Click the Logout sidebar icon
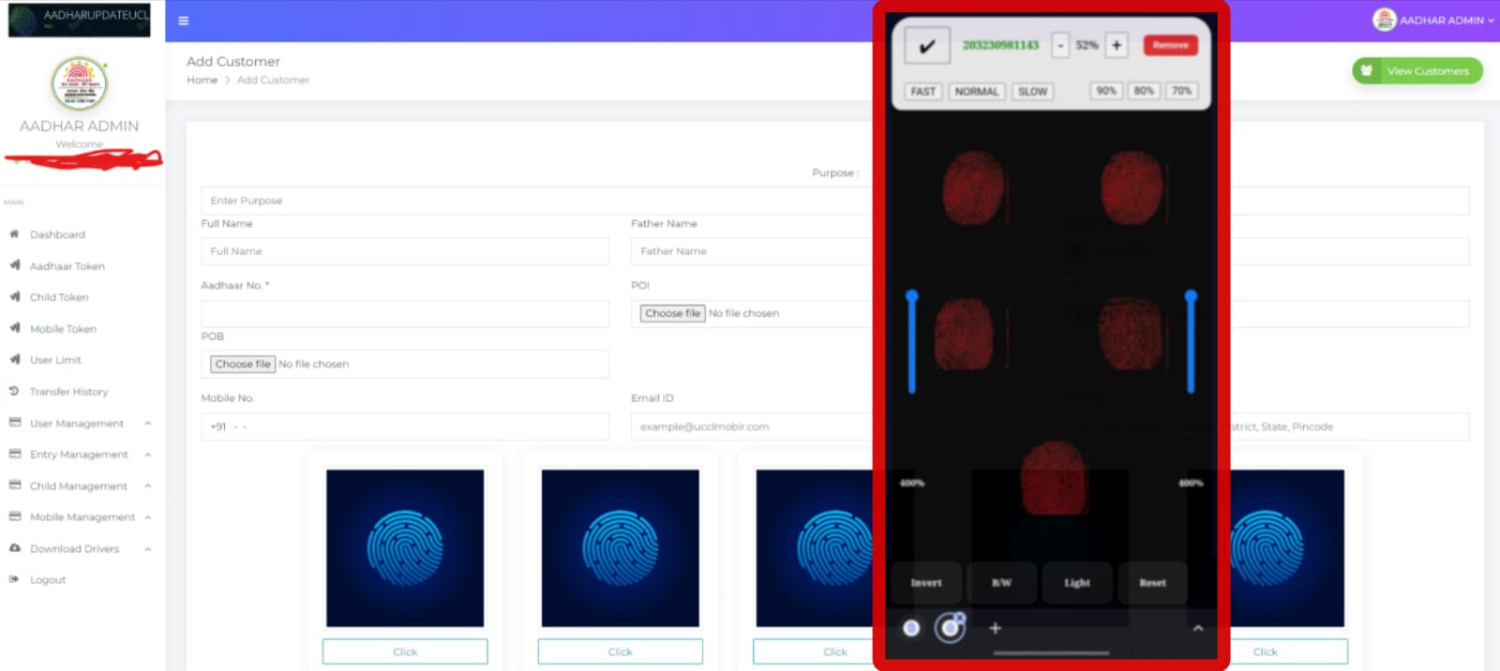The image size is (1500, 671). [14, 580]
